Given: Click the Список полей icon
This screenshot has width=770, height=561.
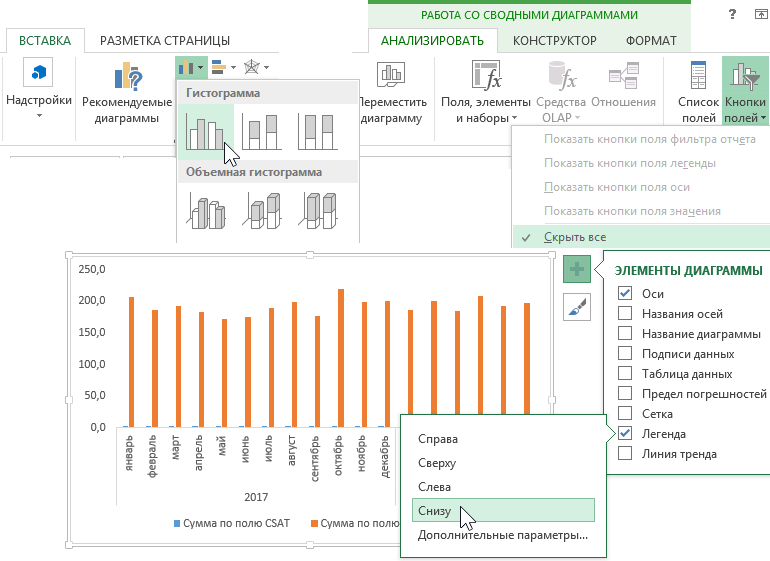Looking at the screenshot, I should point(698,78).
